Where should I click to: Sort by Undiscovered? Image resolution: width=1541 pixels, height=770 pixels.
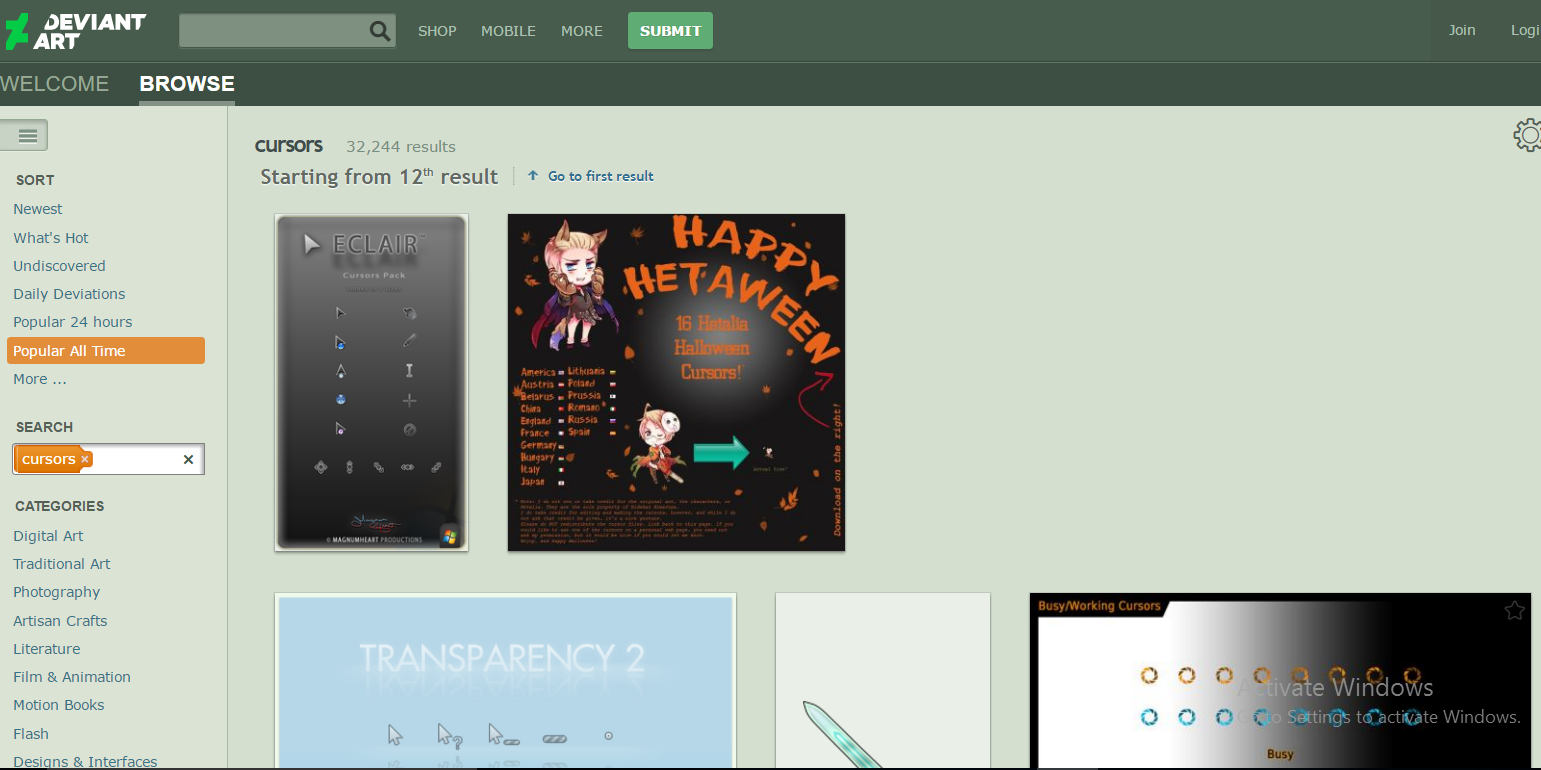[59, 266]
